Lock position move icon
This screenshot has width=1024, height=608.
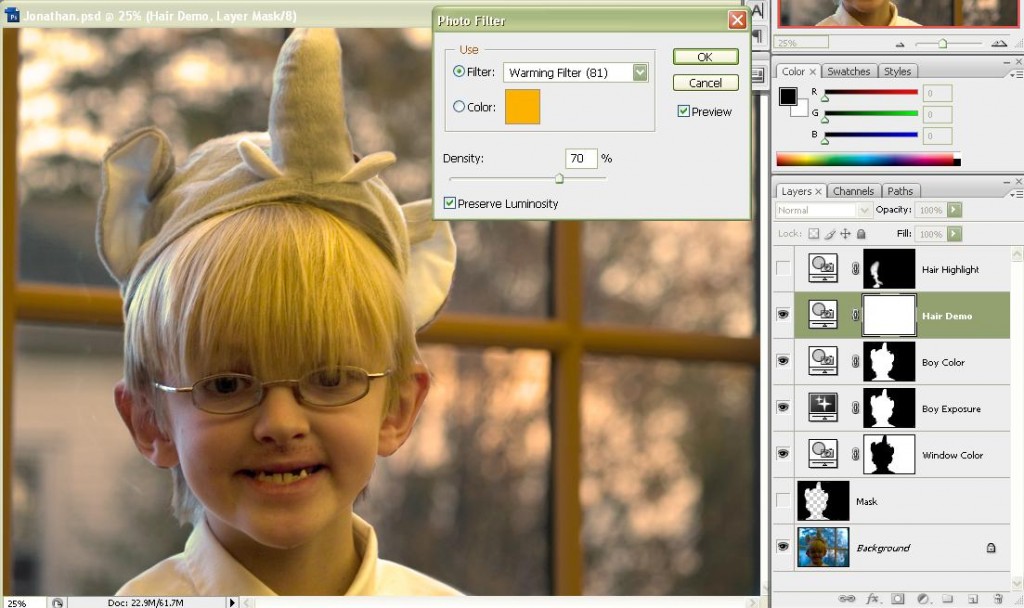(845, 234)
